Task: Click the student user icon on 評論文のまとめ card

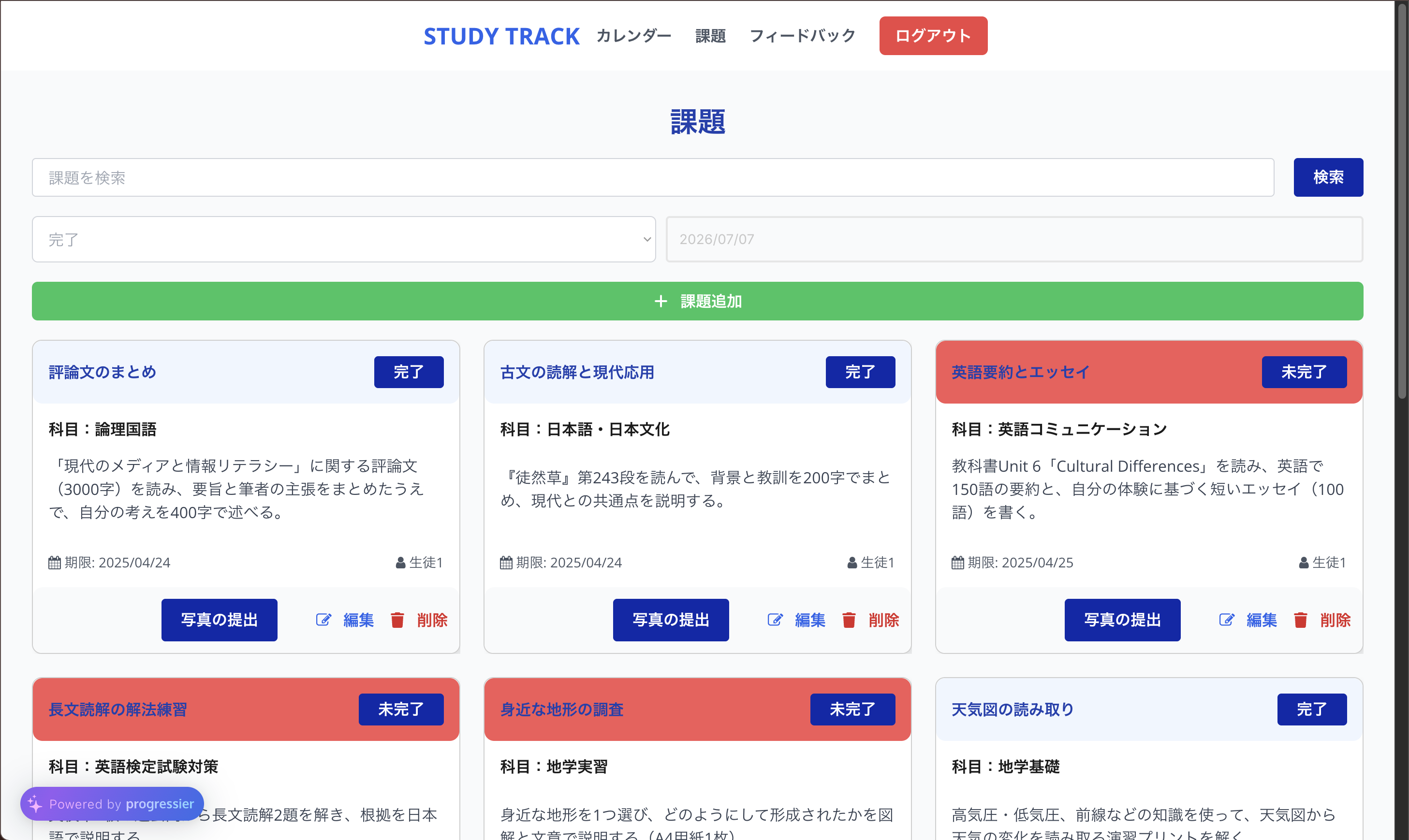Action: point(400,563)
